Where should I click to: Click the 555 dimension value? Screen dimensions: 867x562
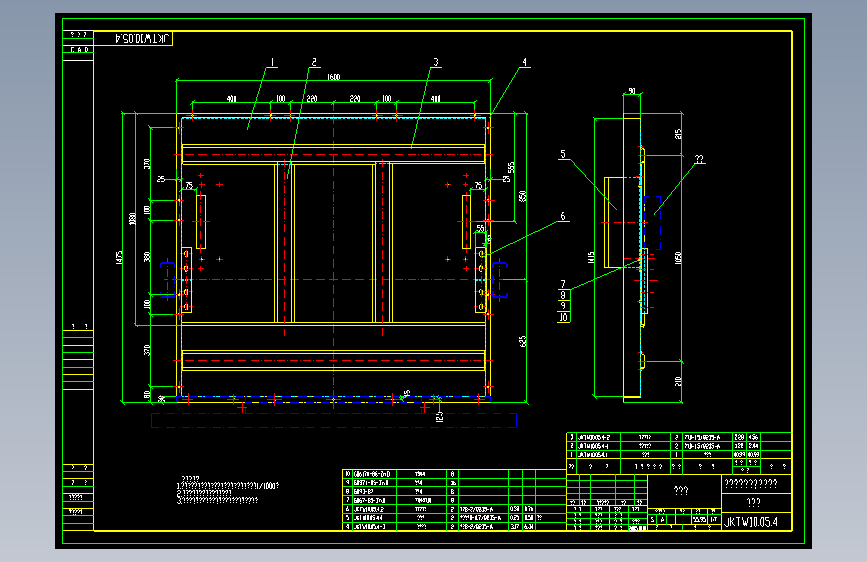pyautogui.click(x=511, y=167)
